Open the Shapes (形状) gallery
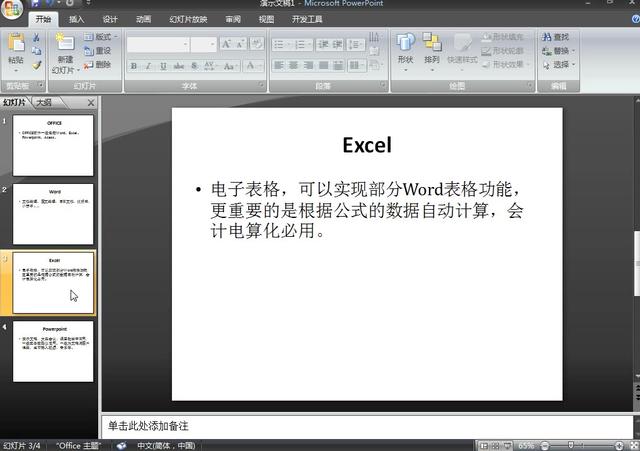The width and height of the screenshot is (640, 451). tap(405, 51)
